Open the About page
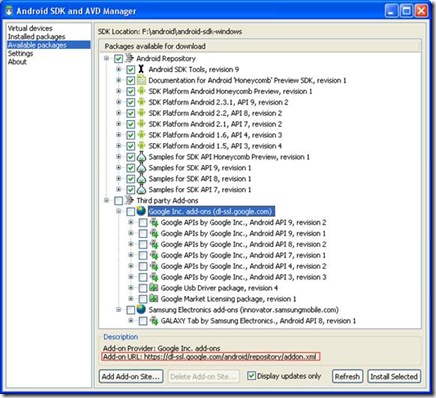 [17, 62]
